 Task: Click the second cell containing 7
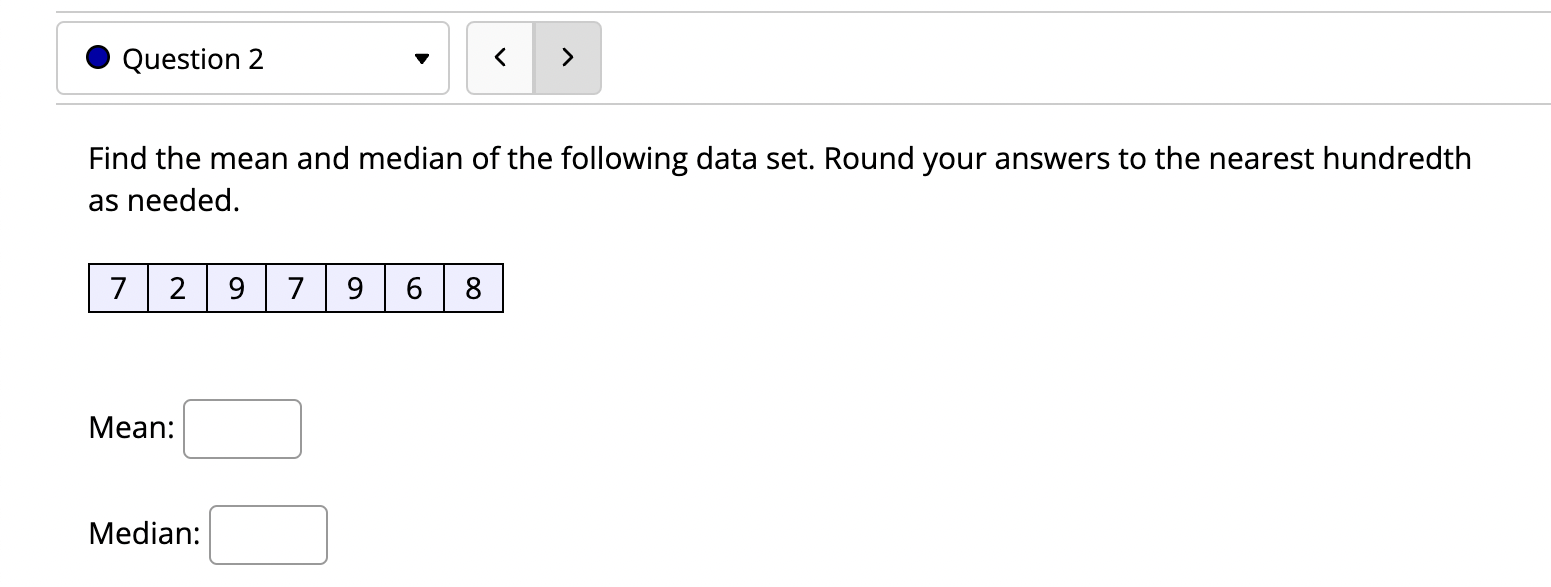(x=295, y=288)
